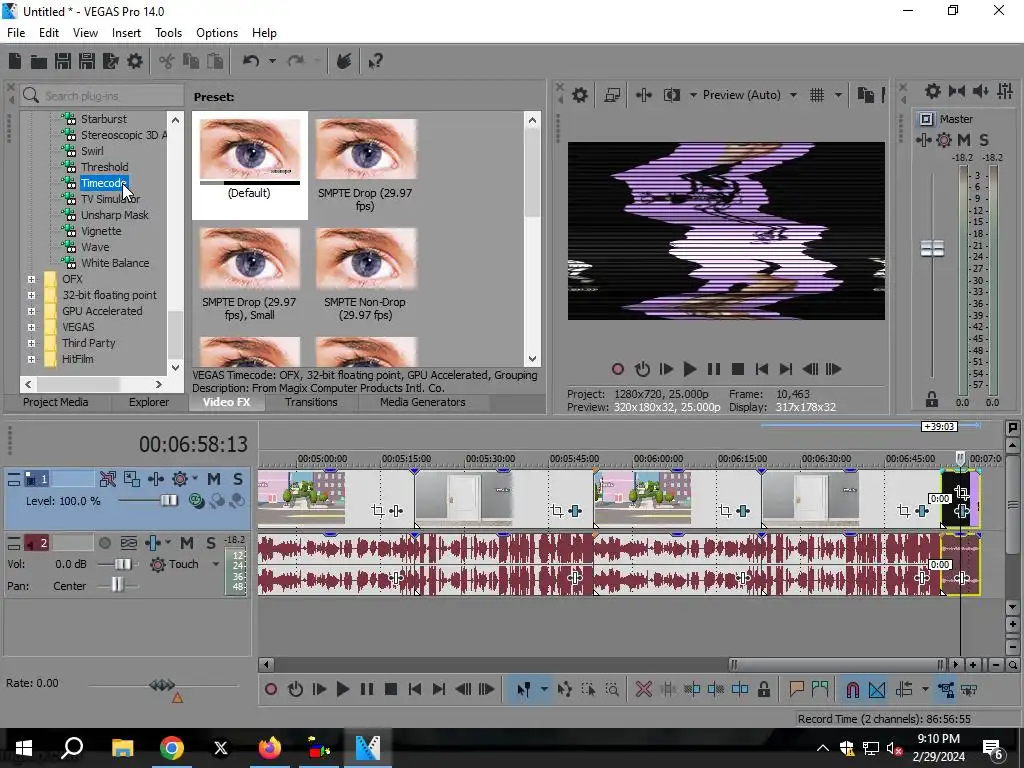Expand the GPU Accelerated folder
1024x768 pixels.
pyautogui.click(x=31, y=311)
